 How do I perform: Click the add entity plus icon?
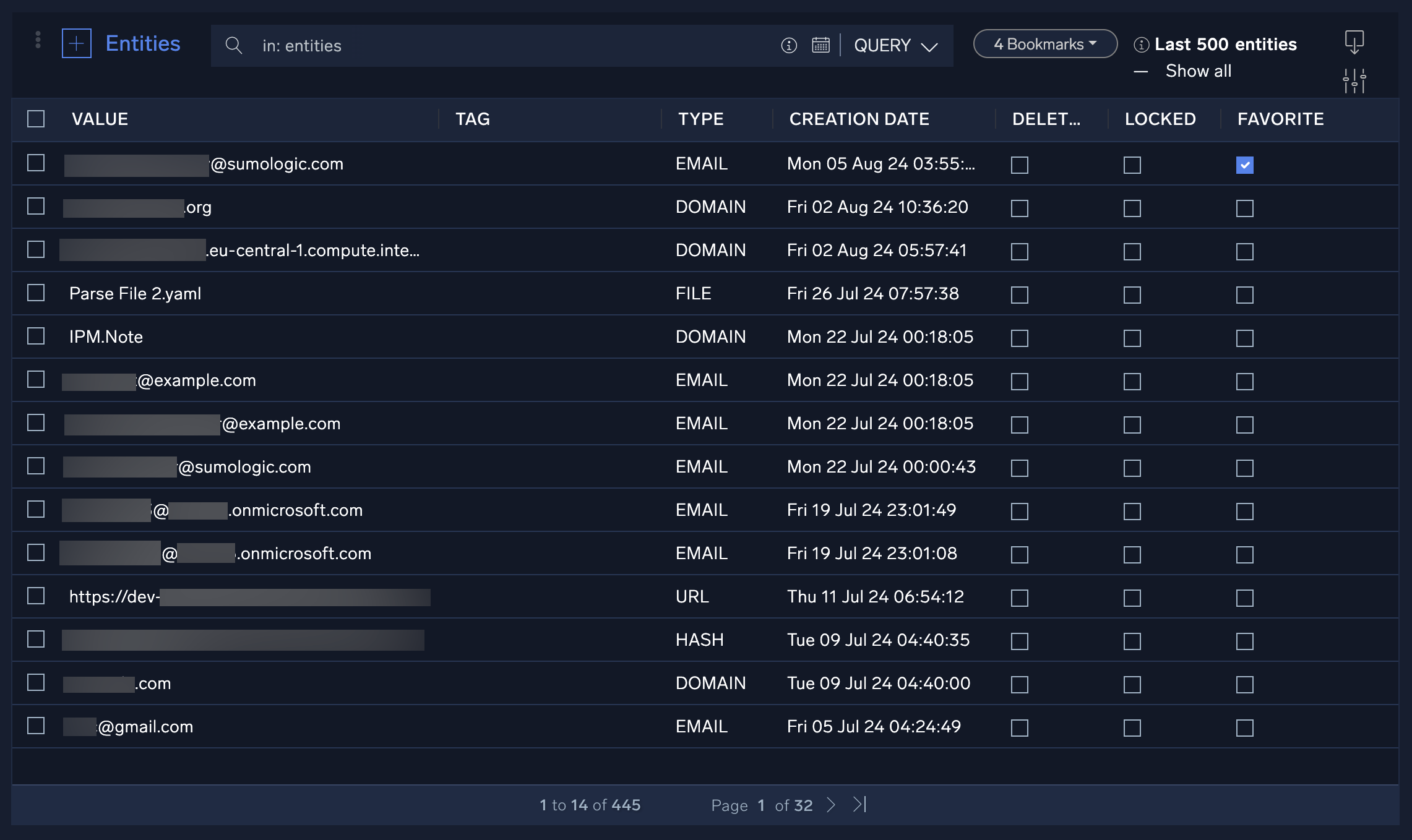[x=77, y=43]
